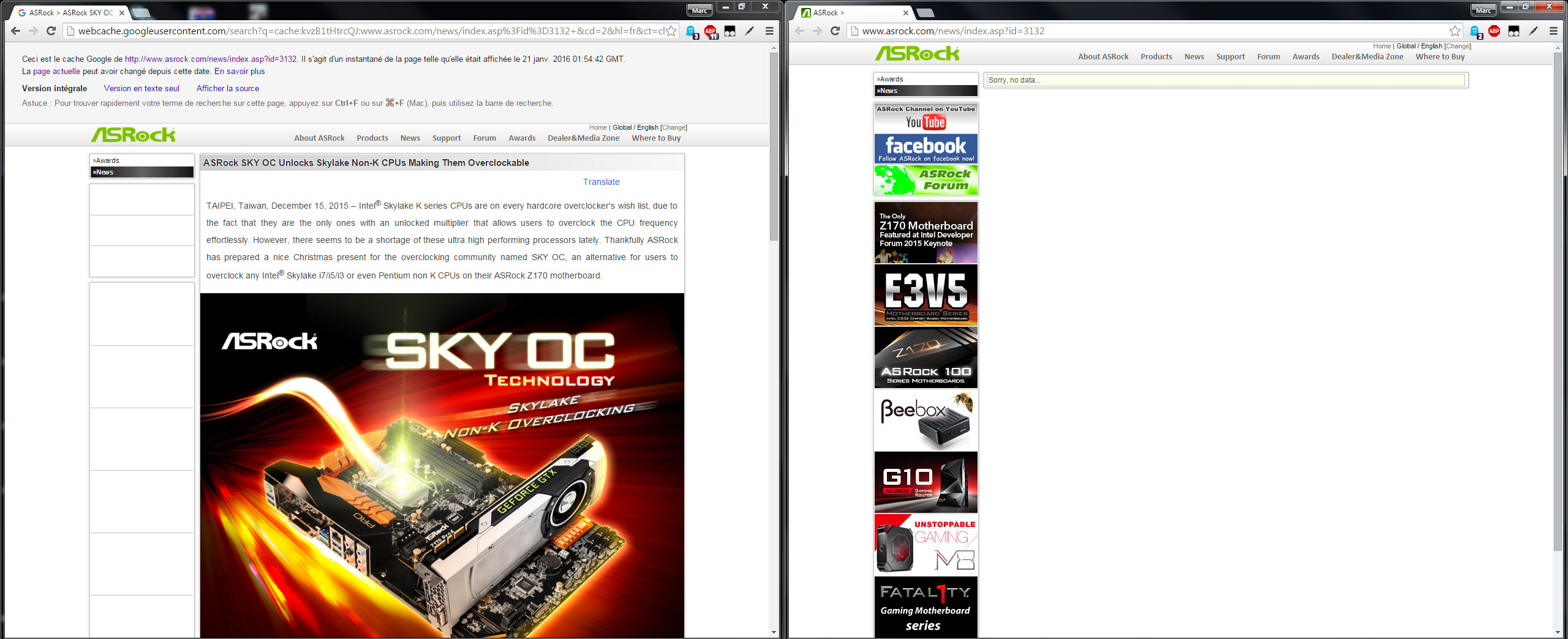
Task: Click Where to Buy in the right window
Action: pos(1440,57)
